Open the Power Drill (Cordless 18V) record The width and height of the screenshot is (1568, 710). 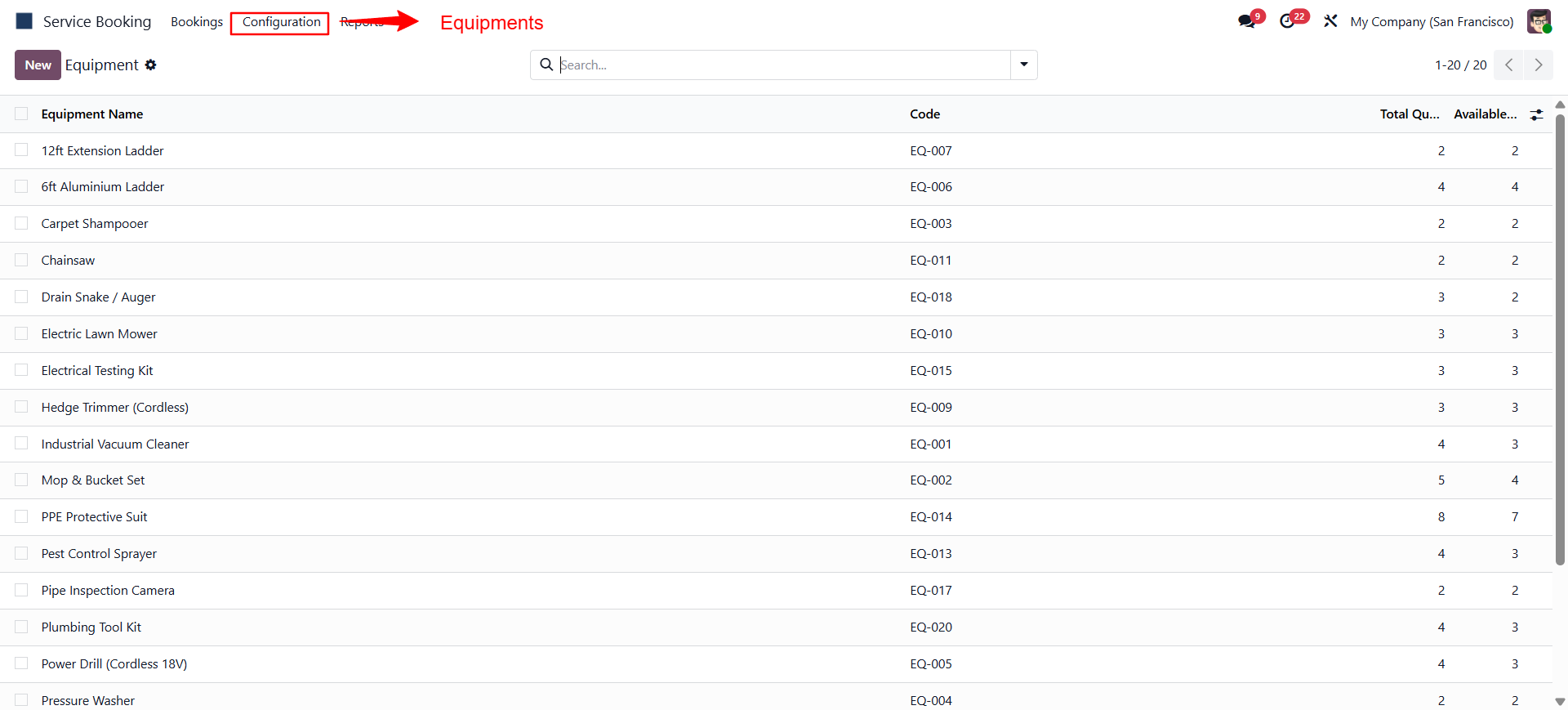(114, 664)
